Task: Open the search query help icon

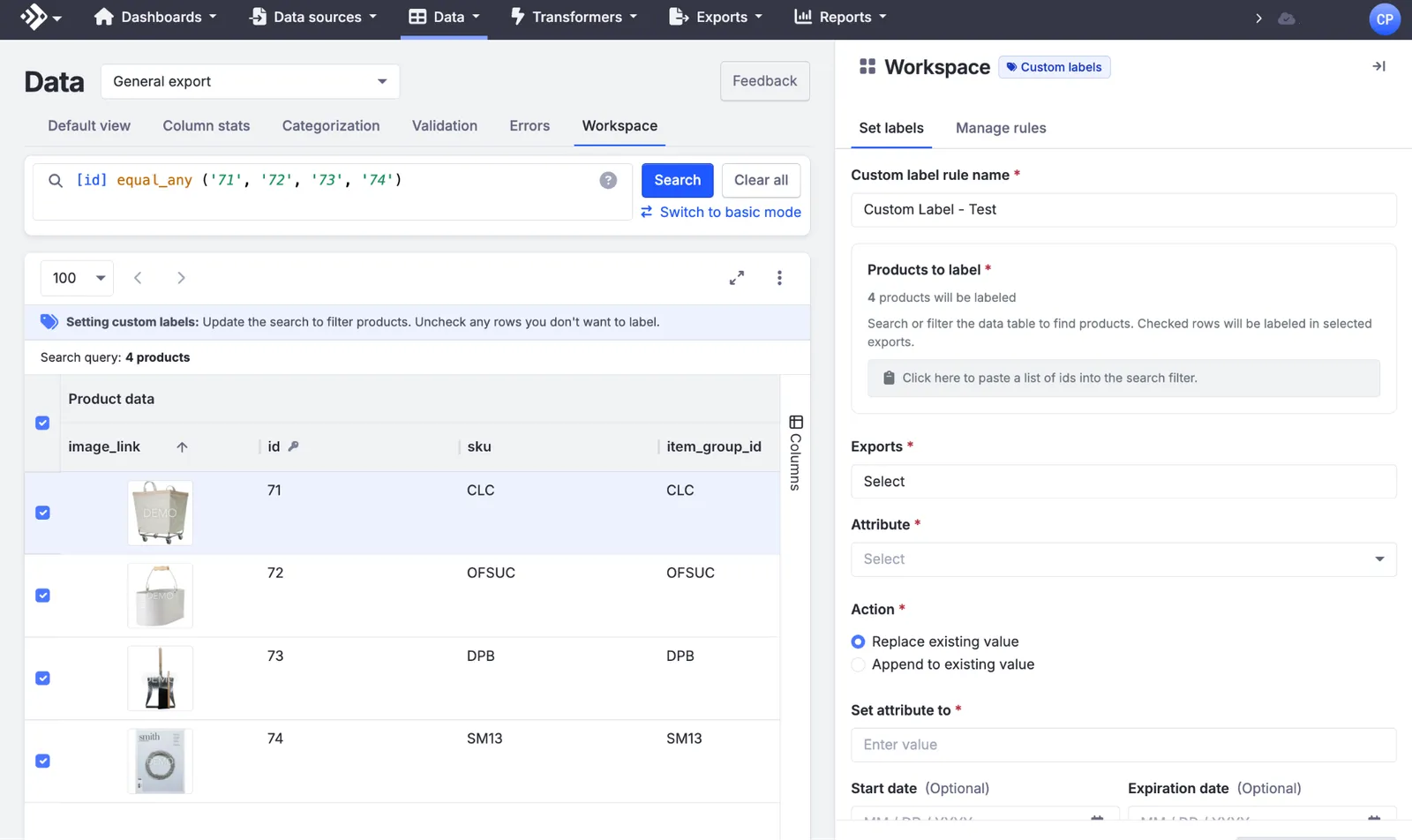Action: coord(608,180)
